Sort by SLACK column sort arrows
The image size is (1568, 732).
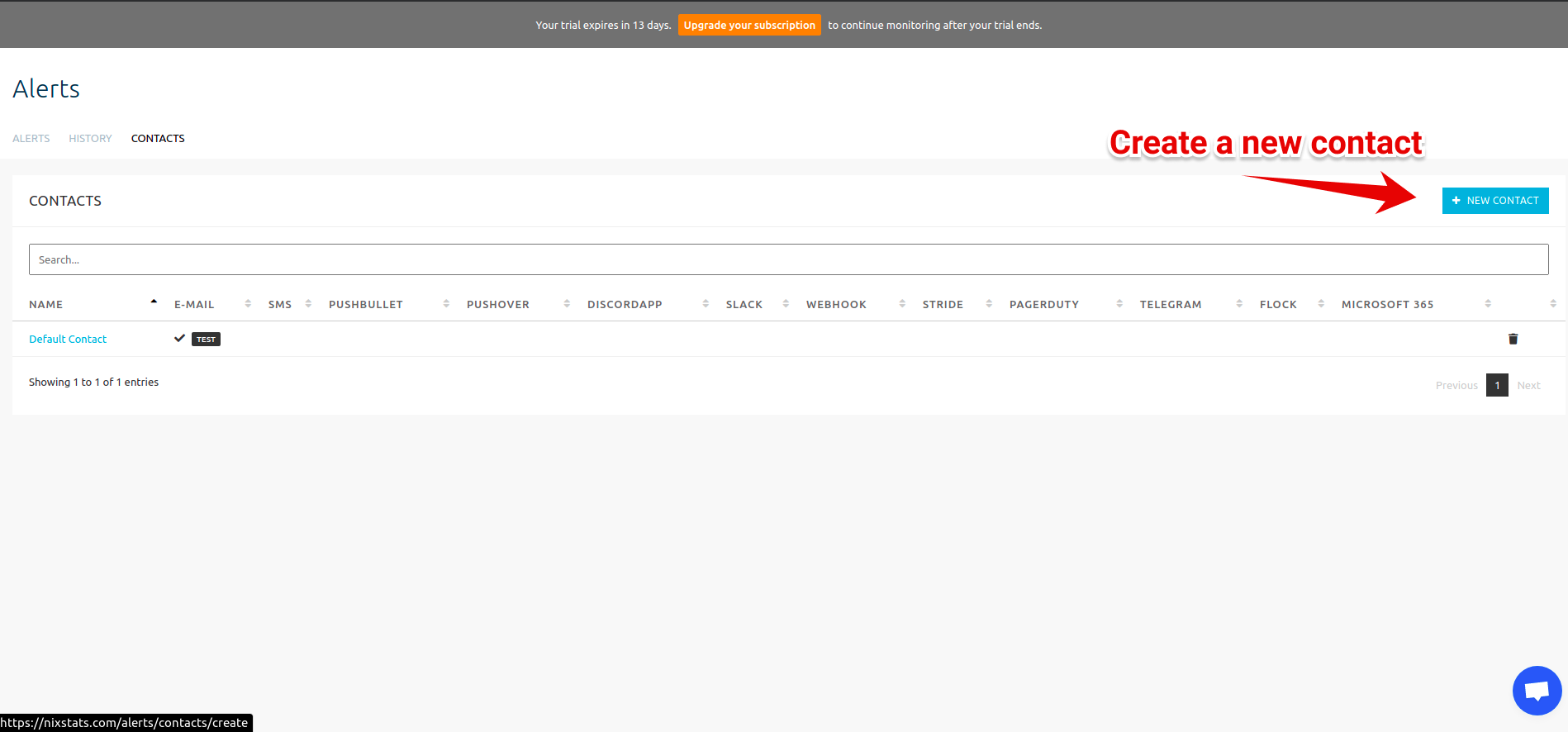[786, 304]
